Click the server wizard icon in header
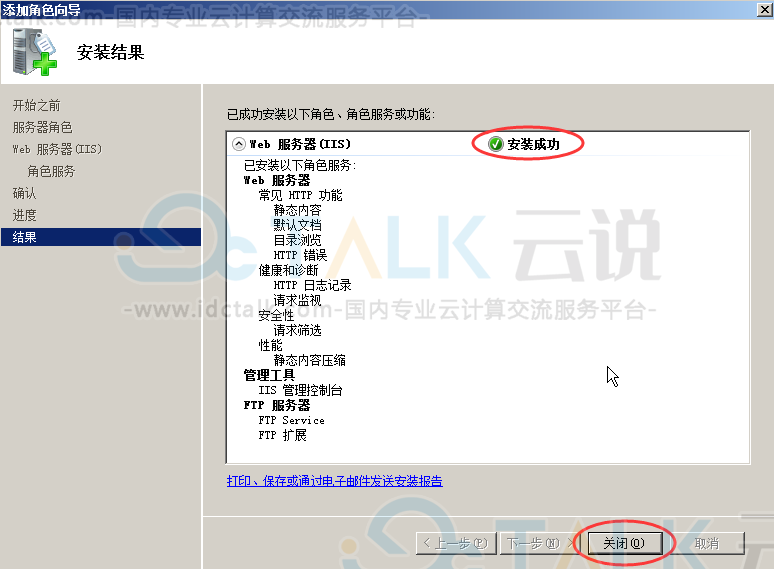The width and height of the screenshot is (774, 569). click(x=35, y=52)
